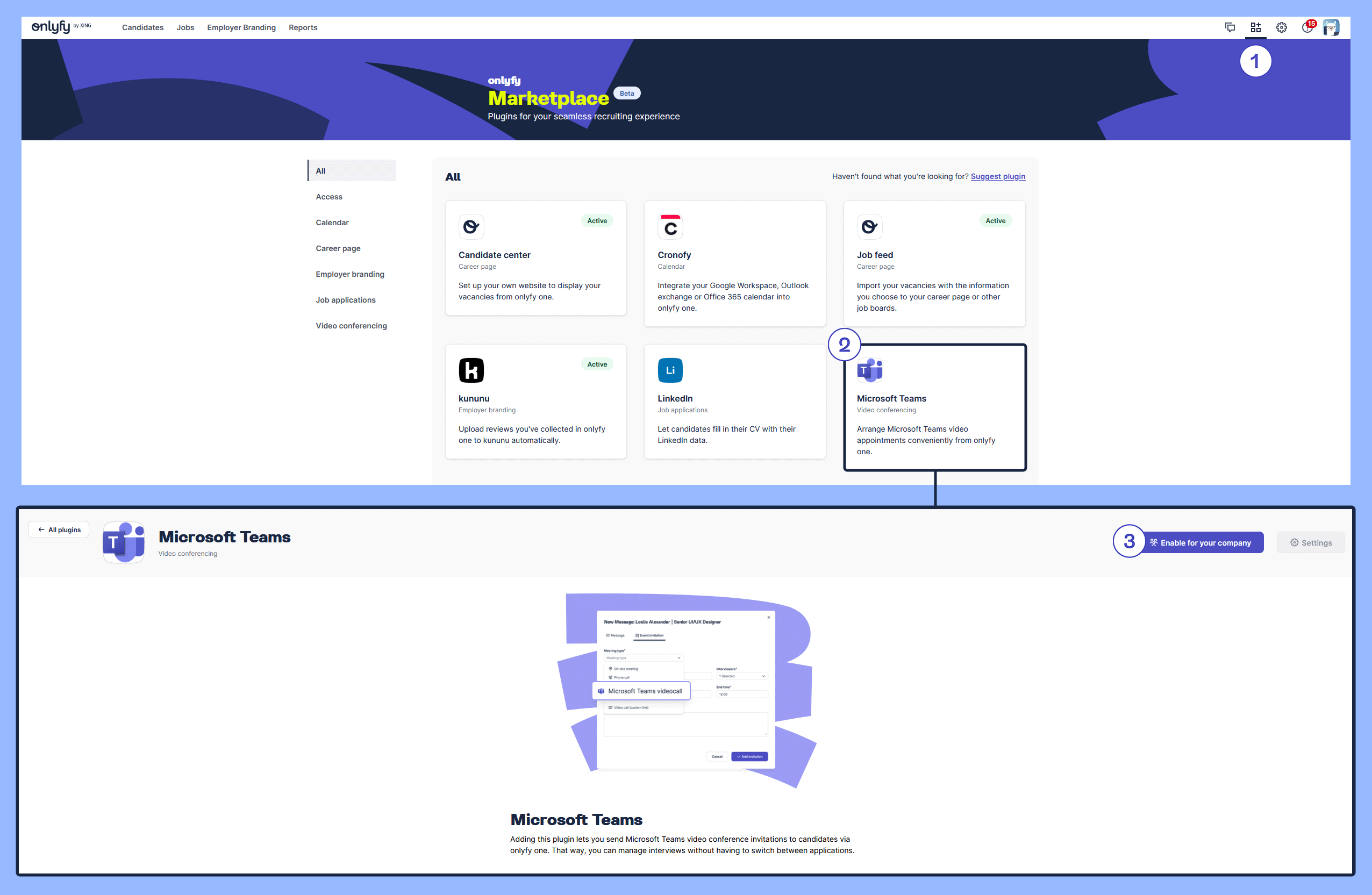Filter plugins by Job applications category
This screenshot has height=895, width=1372.
point(345,300)
